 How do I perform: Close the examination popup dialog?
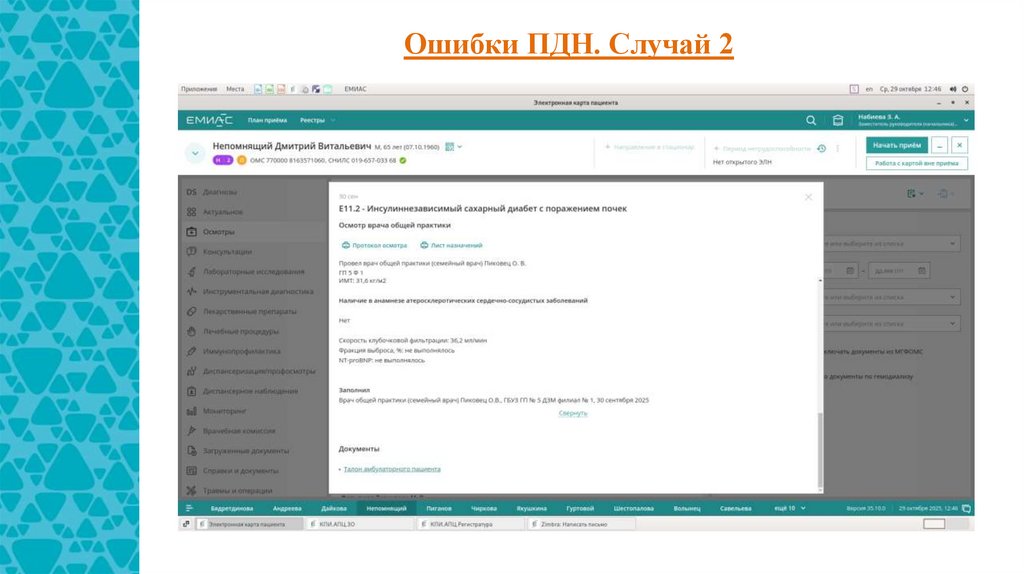click(808, 197)
